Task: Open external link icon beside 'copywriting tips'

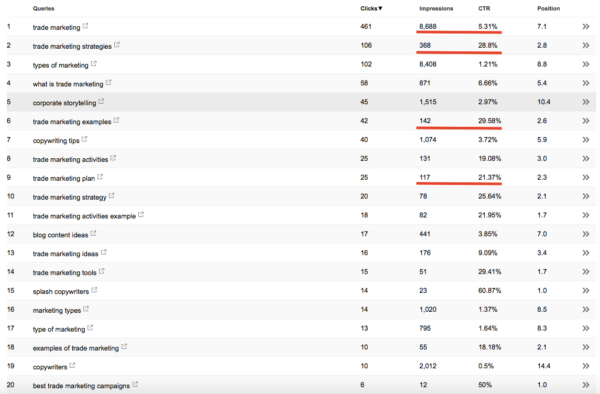Action: click(85, 139)
